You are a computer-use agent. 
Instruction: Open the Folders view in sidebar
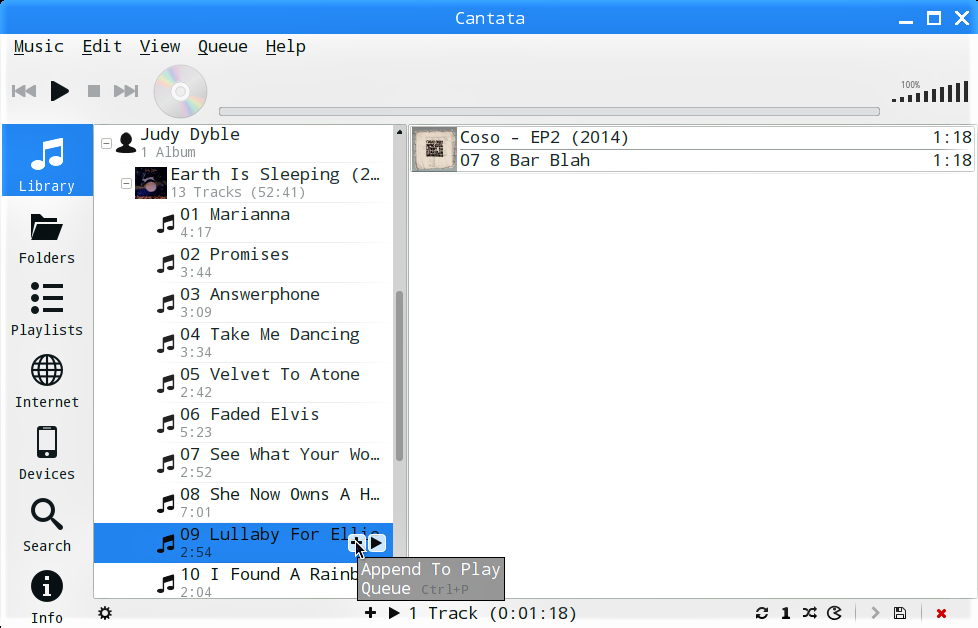[47, 239]
